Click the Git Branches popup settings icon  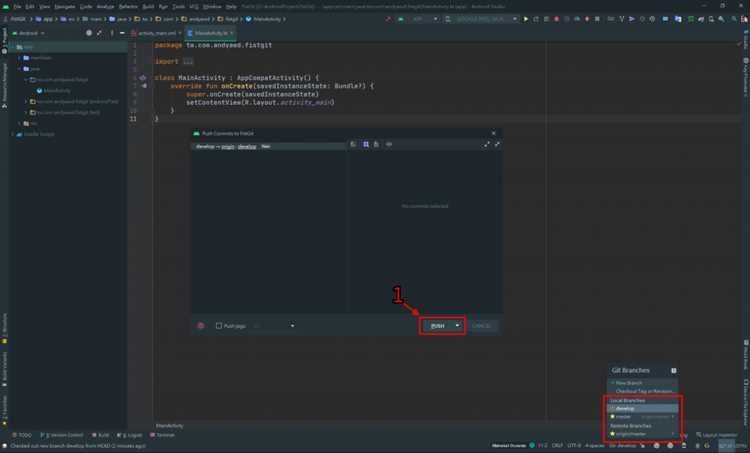click(673, 370)
